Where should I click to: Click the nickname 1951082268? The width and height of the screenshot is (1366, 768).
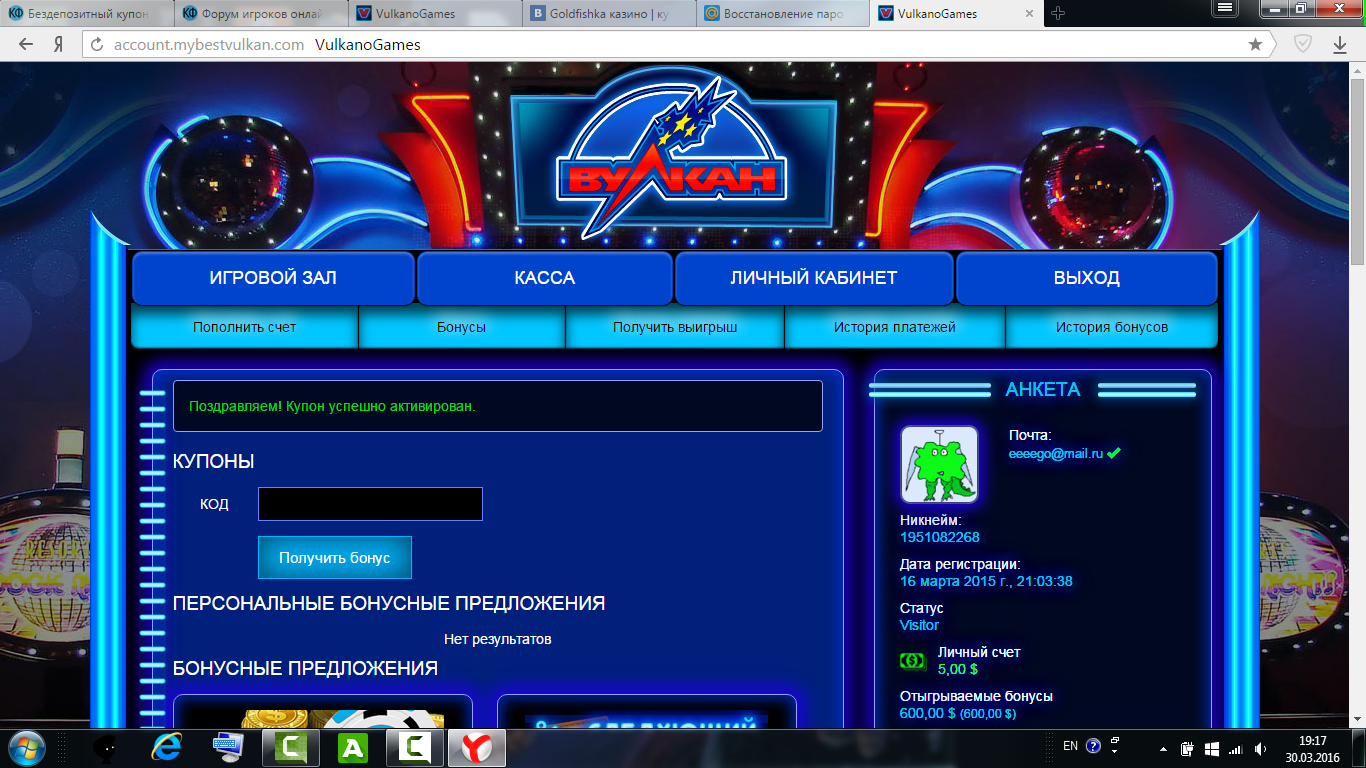pyautogui.click(x=940, y=537)
